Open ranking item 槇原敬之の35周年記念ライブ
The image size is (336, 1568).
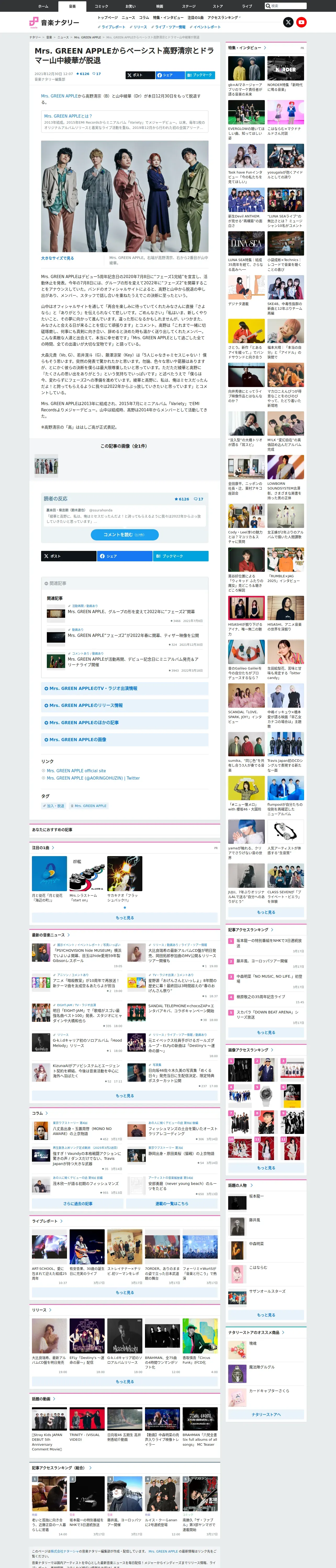pyautogui.click(x=260, y=996)
